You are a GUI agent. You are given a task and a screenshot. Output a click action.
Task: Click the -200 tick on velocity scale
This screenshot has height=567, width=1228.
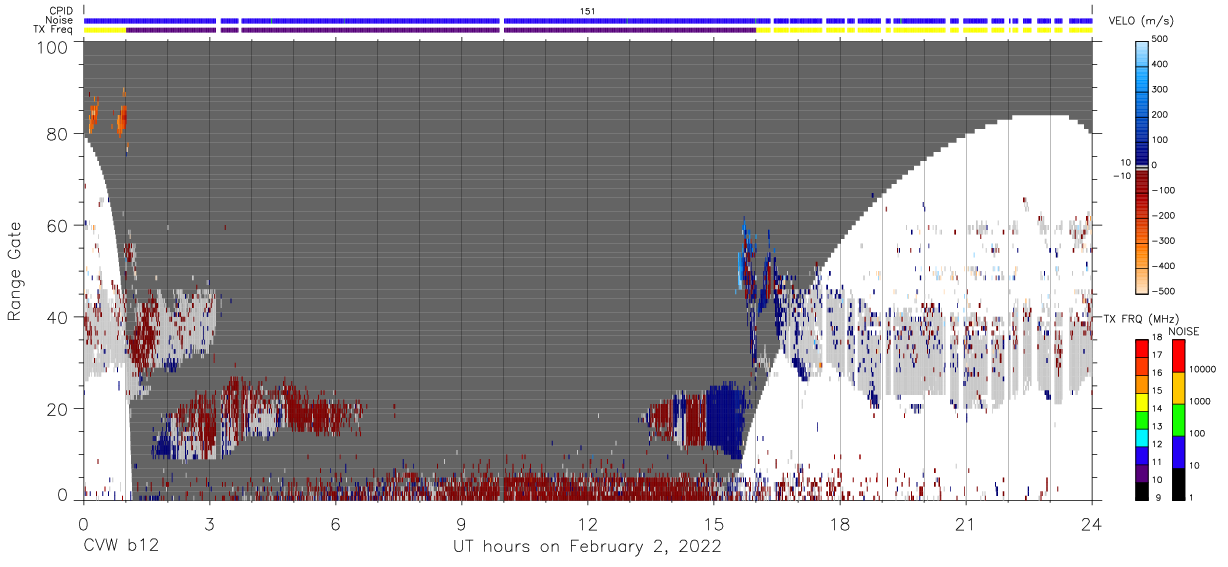(x=1162, y=215)
